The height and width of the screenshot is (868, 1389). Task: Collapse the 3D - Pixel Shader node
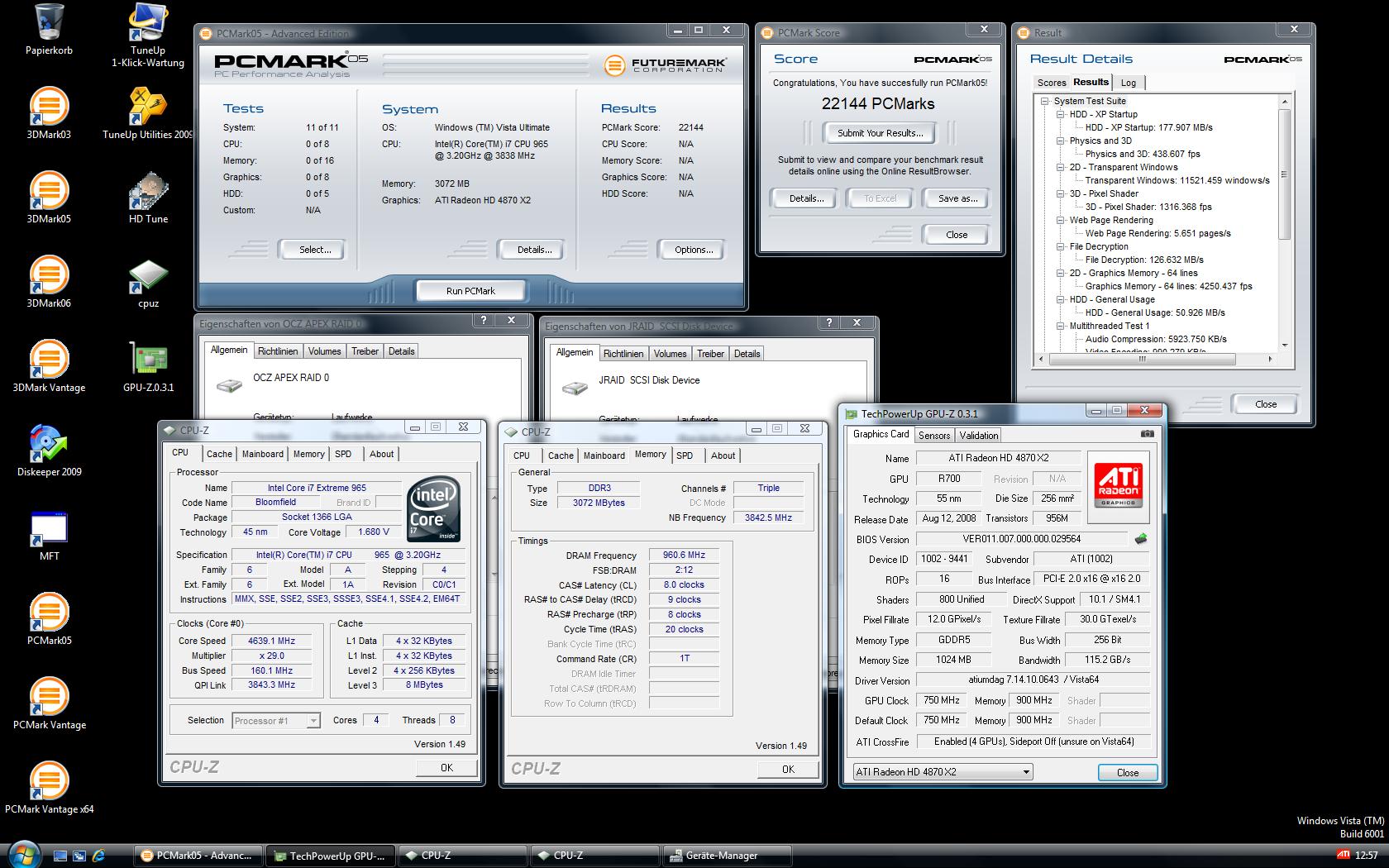(x=1061, y=193)
